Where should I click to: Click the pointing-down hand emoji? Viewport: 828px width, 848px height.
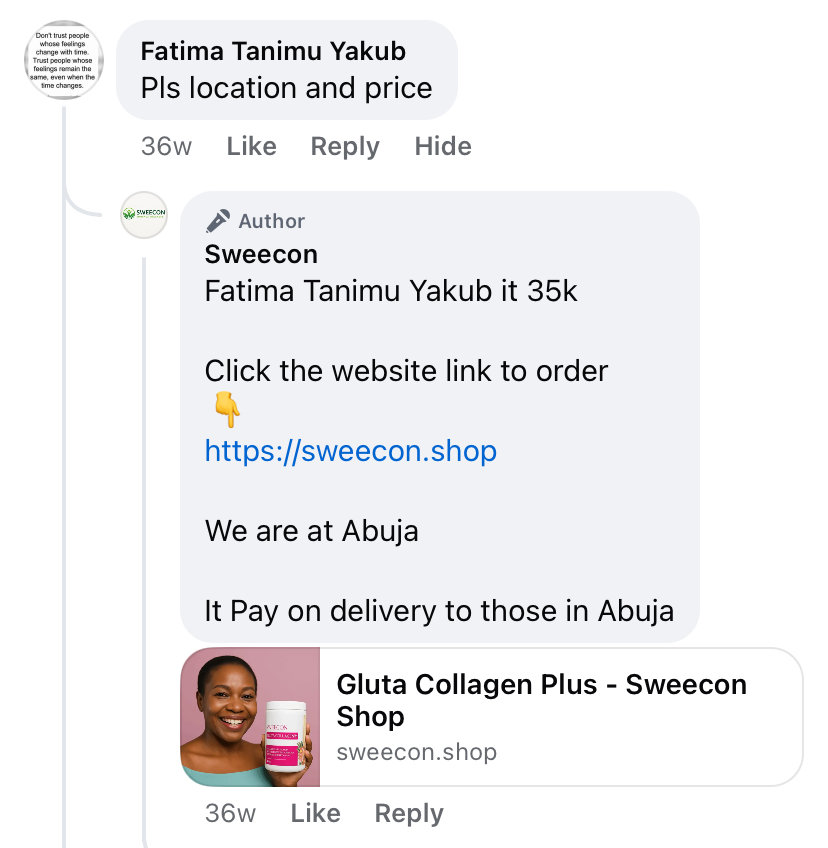point(227,410)
